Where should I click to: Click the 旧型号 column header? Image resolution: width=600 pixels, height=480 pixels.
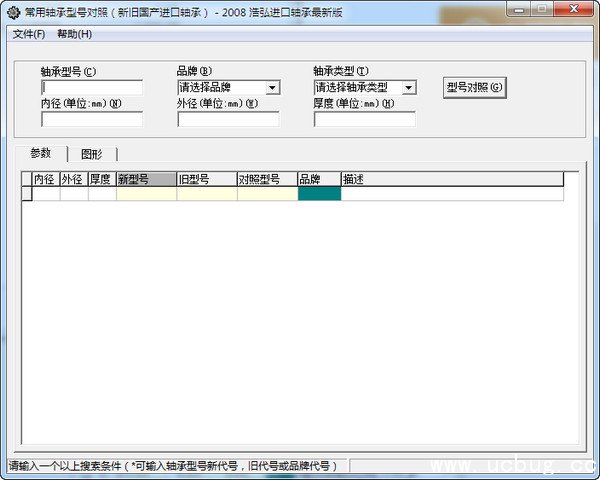206,180
